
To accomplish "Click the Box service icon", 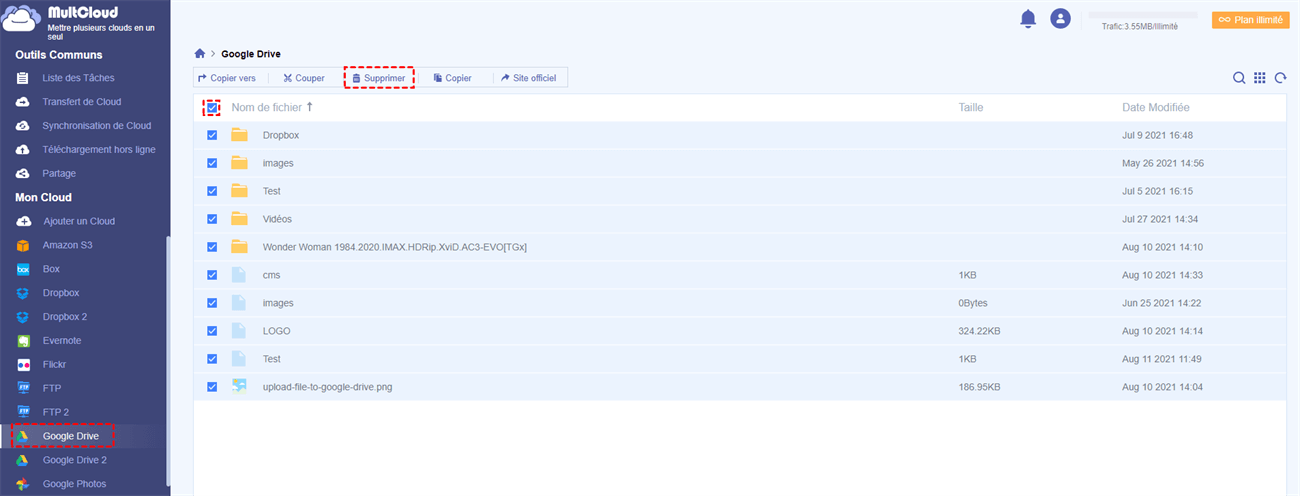I will pyautogui.click(x=23, y=269).
